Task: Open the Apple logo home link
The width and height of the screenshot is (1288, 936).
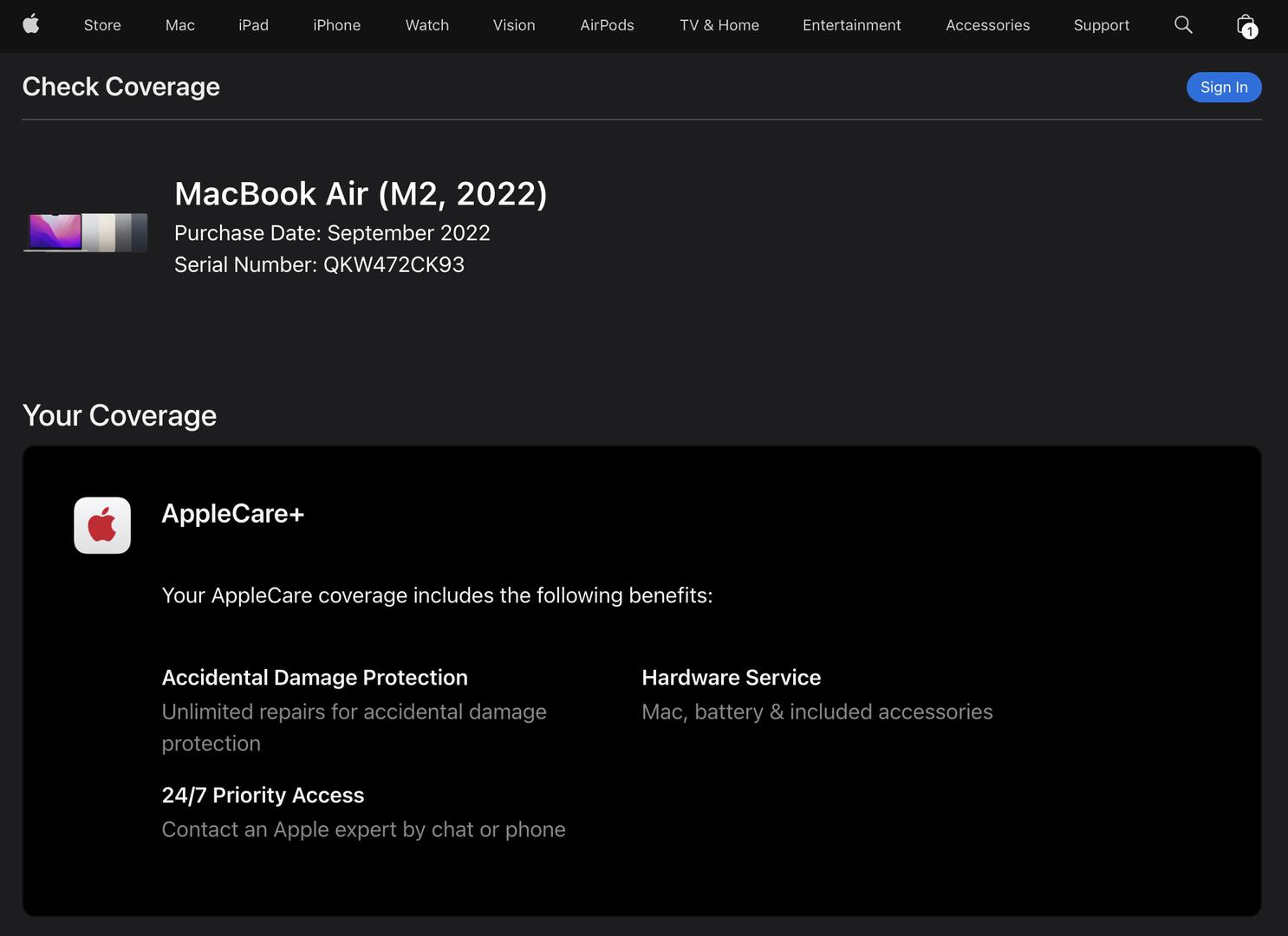Action: click(31, 24)
